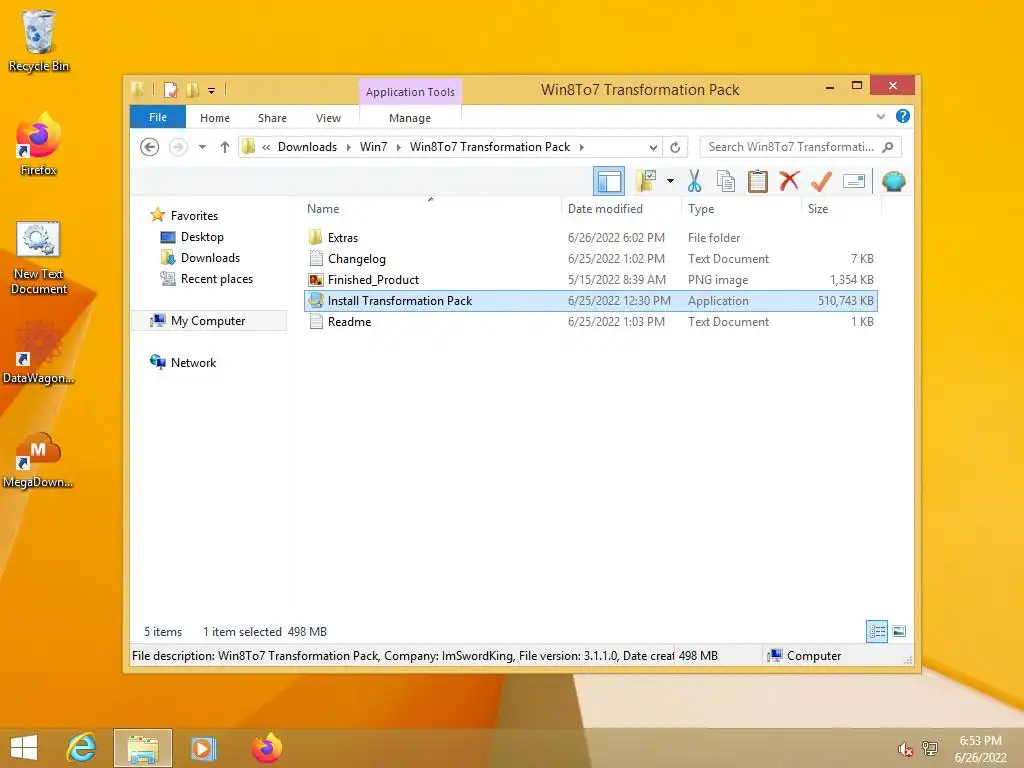Sort by the Name column header
This screenshot has width=1024, height=768.
click(x=432, y=209)
